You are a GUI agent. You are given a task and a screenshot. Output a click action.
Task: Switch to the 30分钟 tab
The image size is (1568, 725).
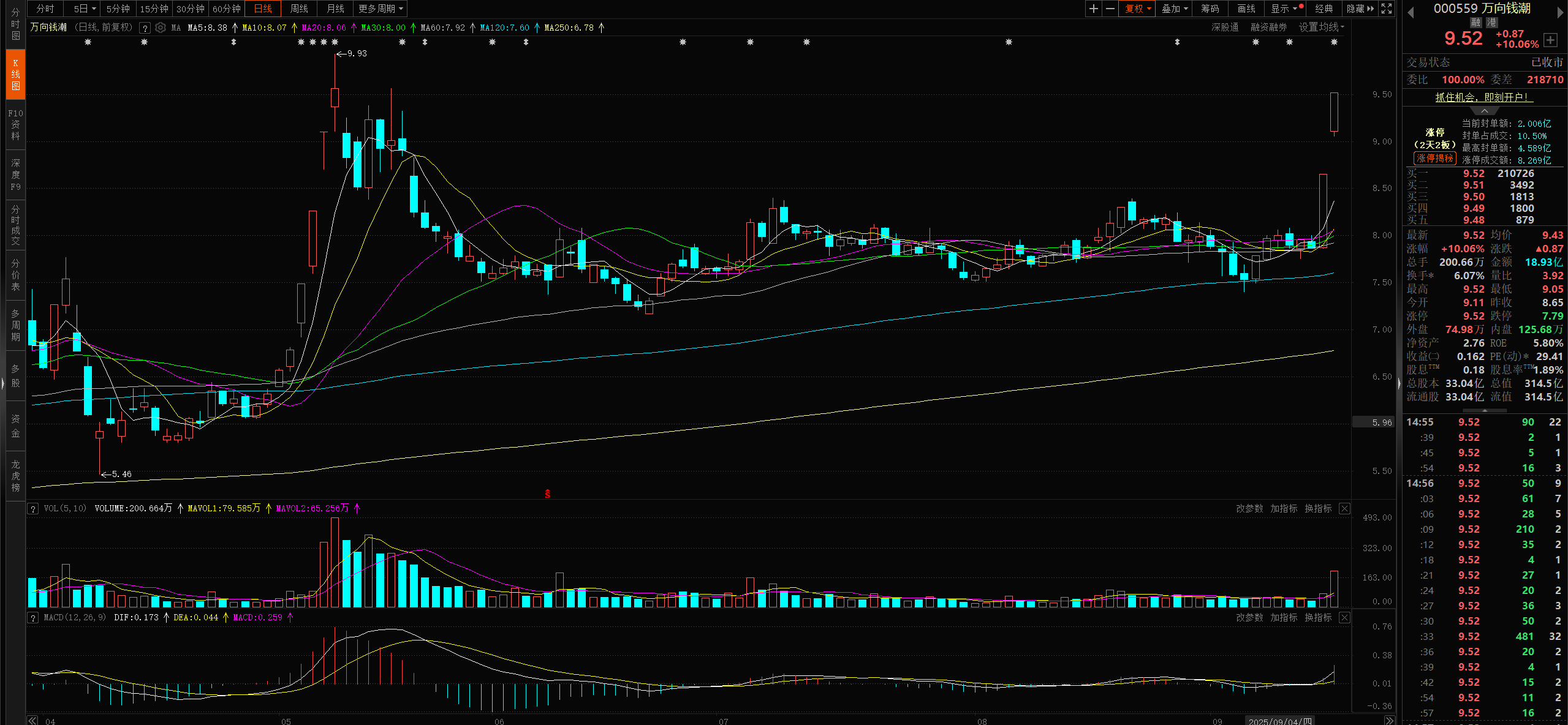[x=191, y=9]
